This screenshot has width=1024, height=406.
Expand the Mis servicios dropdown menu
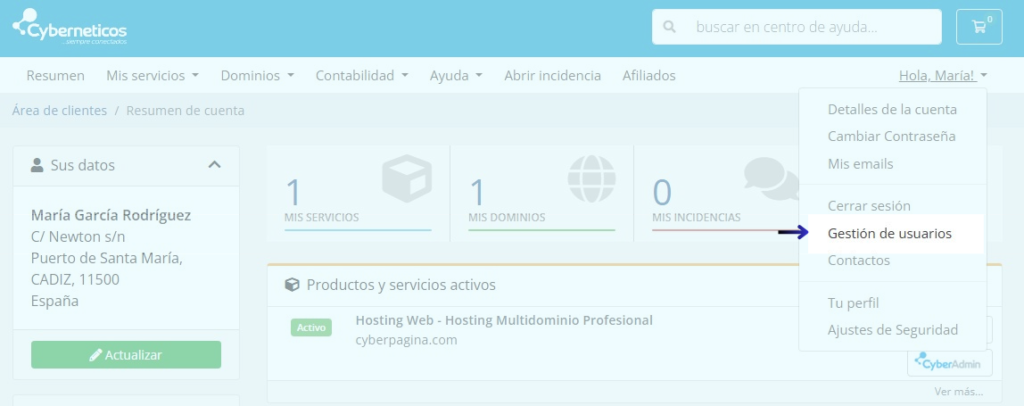[152, 75]
